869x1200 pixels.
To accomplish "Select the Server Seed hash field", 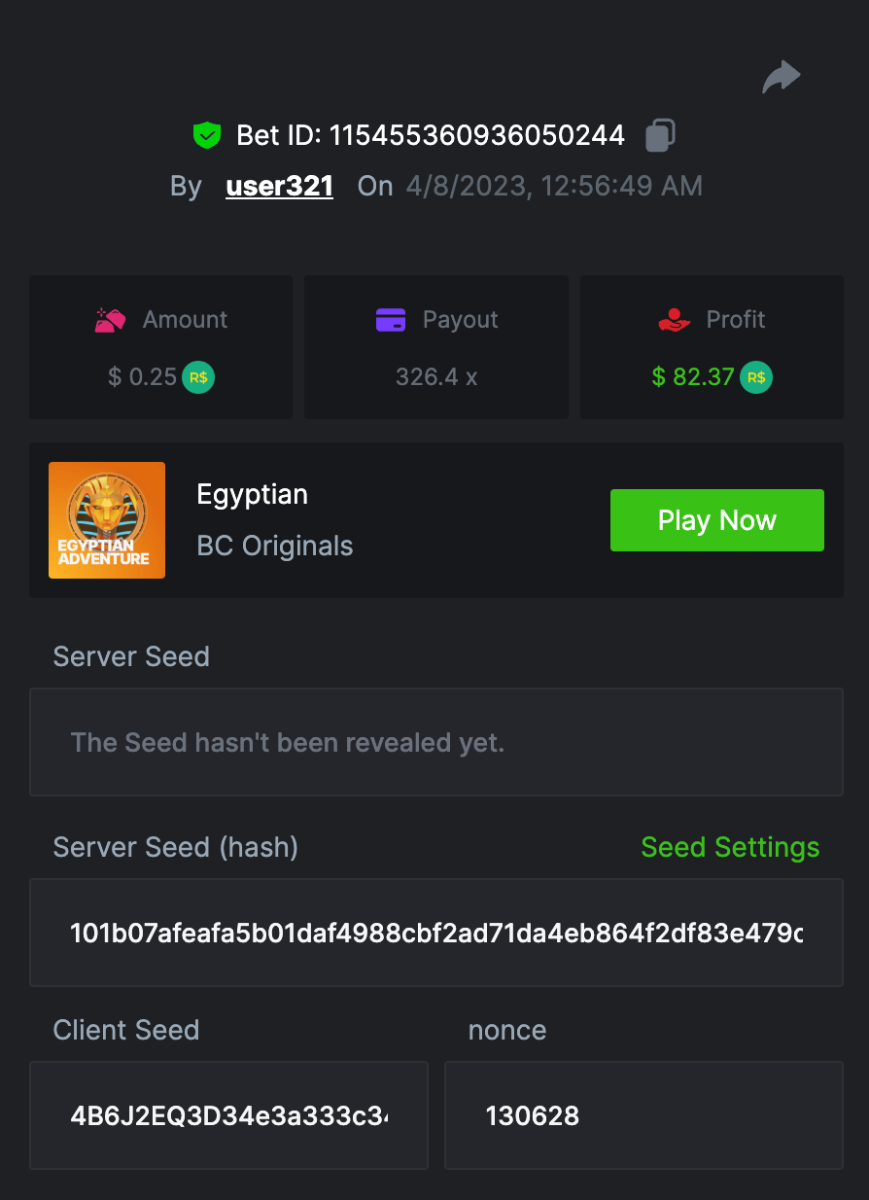I will click(436, 933).
